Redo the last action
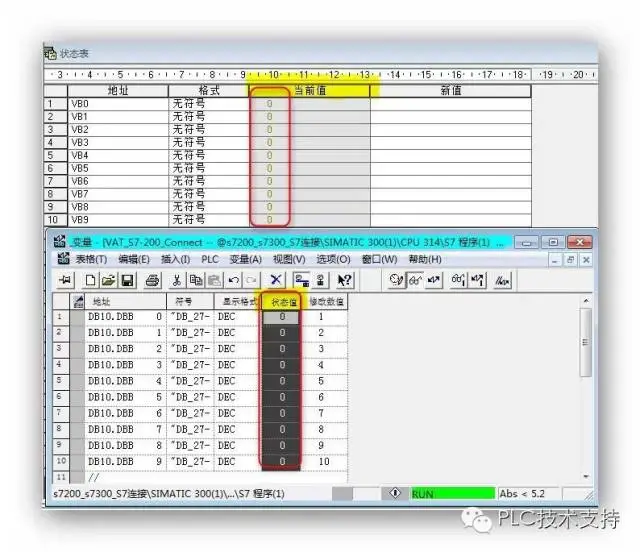 click(251, 280)
